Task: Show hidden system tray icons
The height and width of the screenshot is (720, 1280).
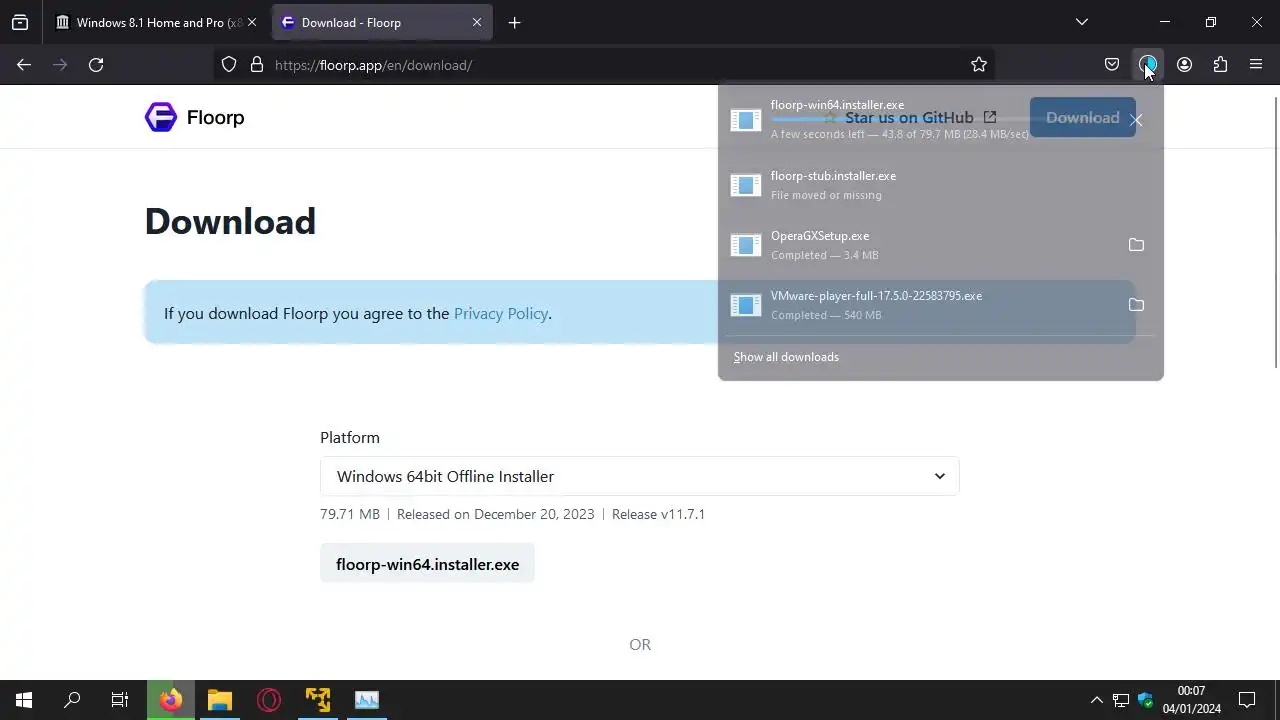Action: (1097, 700)
